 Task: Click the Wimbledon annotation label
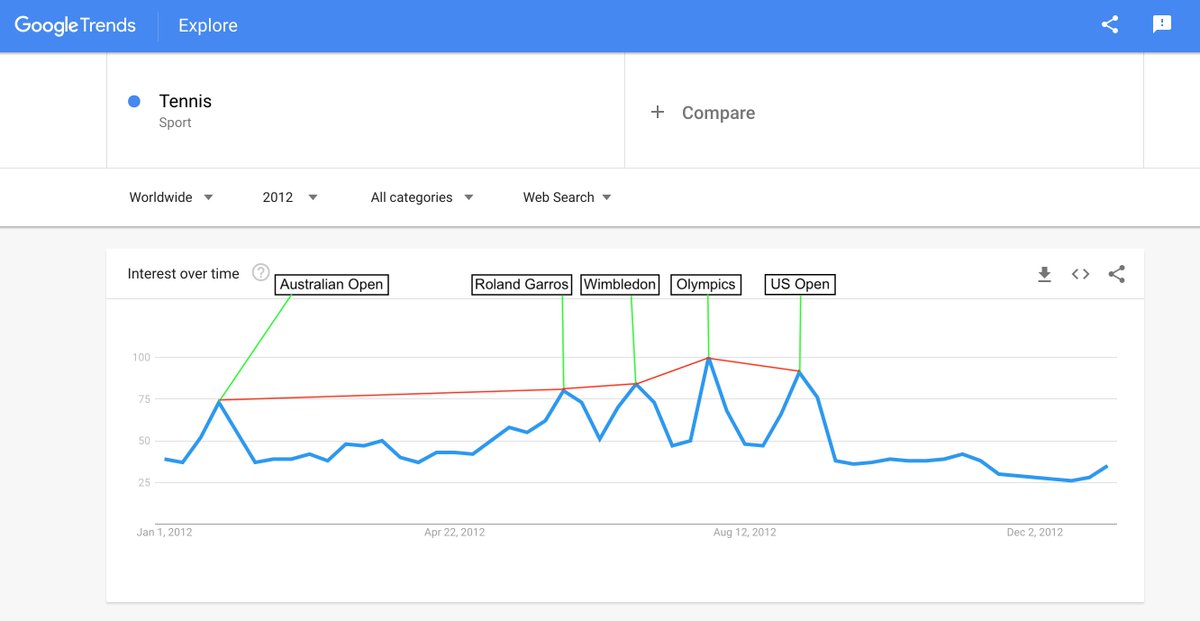[620, 284]
